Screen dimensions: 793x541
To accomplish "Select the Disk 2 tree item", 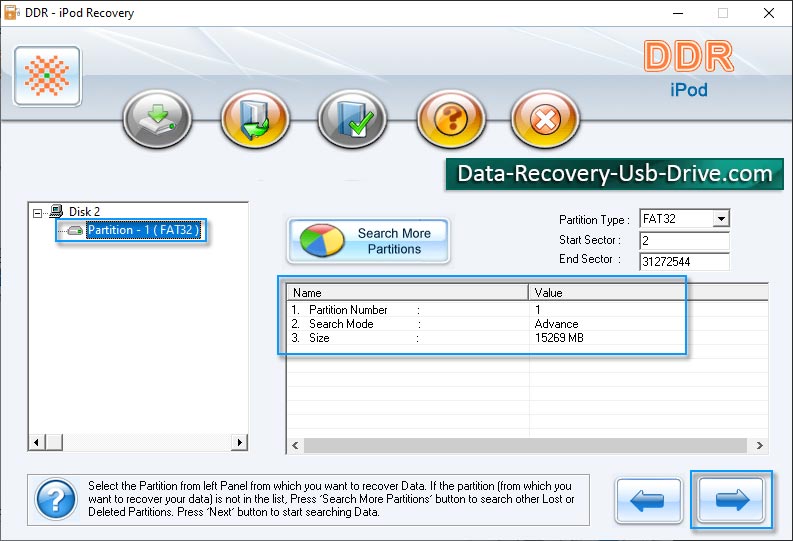I will 84,211.
